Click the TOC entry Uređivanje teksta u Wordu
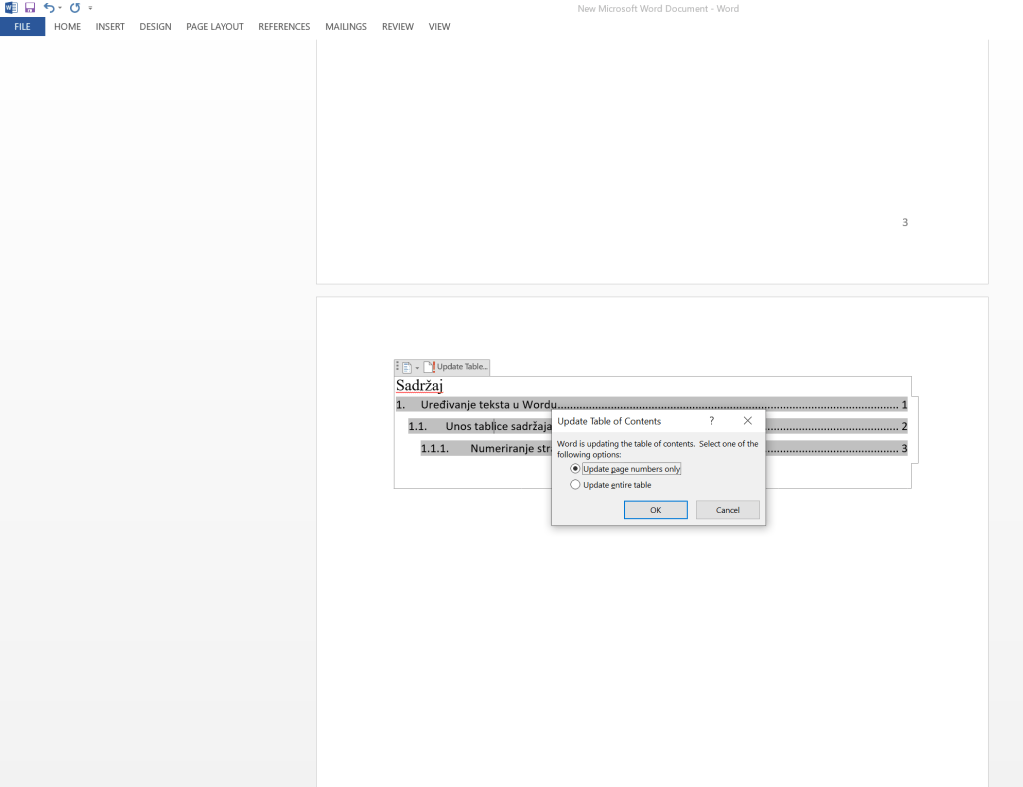 tap(486, 405)
